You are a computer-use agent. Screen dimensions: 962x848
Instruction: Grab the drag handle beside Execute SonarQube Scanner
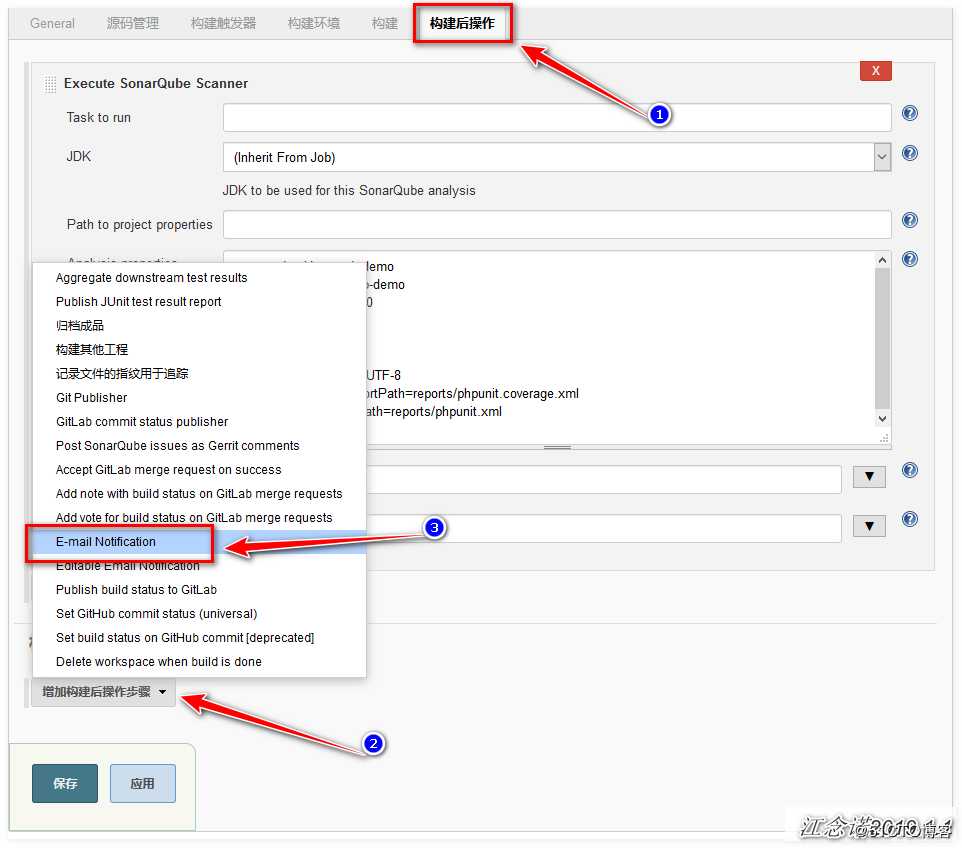click(50, 84)
